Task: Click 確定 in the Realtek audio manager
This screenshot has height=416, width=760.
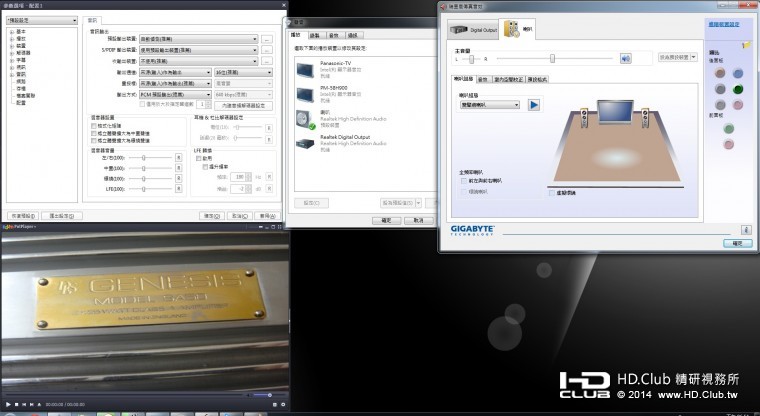Action: [x=738, y=243]
